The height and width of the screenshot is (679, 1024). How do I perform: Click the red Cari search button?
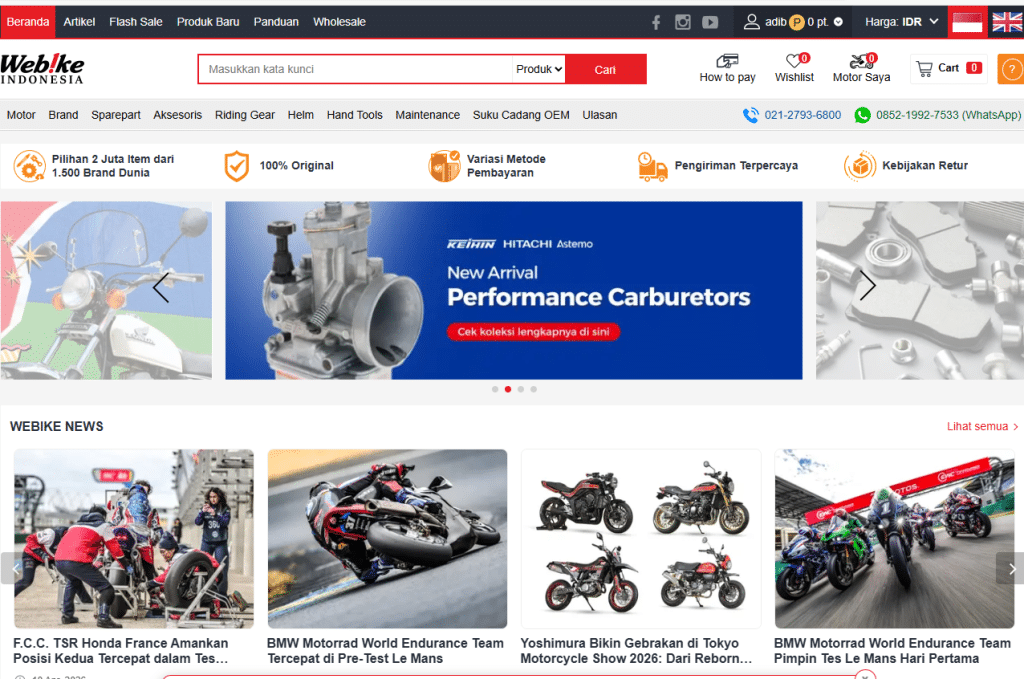605,69
